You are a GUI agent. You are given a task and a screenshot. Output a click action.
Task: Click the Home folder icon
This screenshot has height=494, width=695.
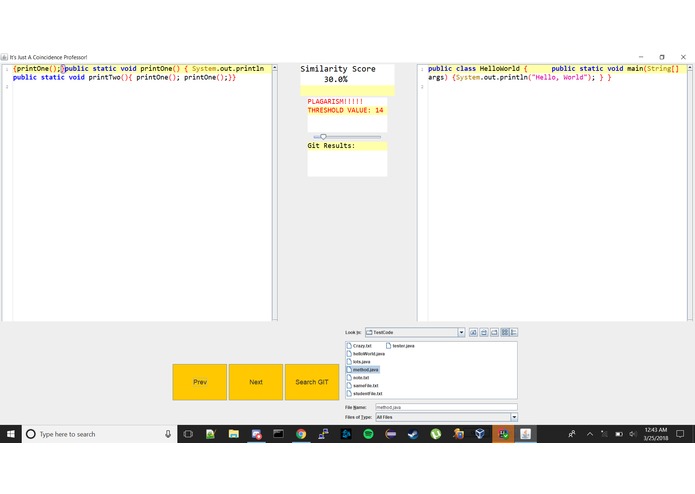[x=484, y=332]
